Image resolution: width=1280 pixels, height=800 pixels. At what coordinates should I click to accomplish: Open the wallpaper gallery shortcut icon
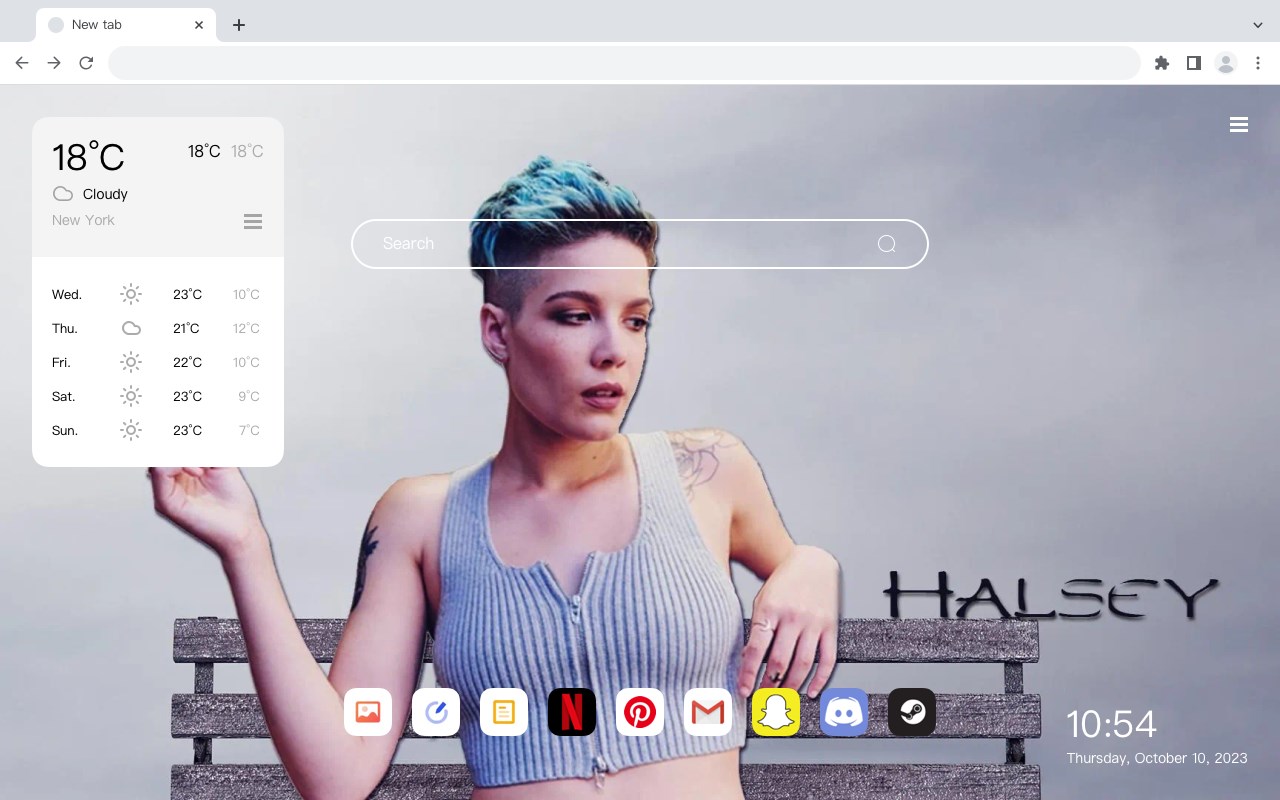click(x=368, y=712)
